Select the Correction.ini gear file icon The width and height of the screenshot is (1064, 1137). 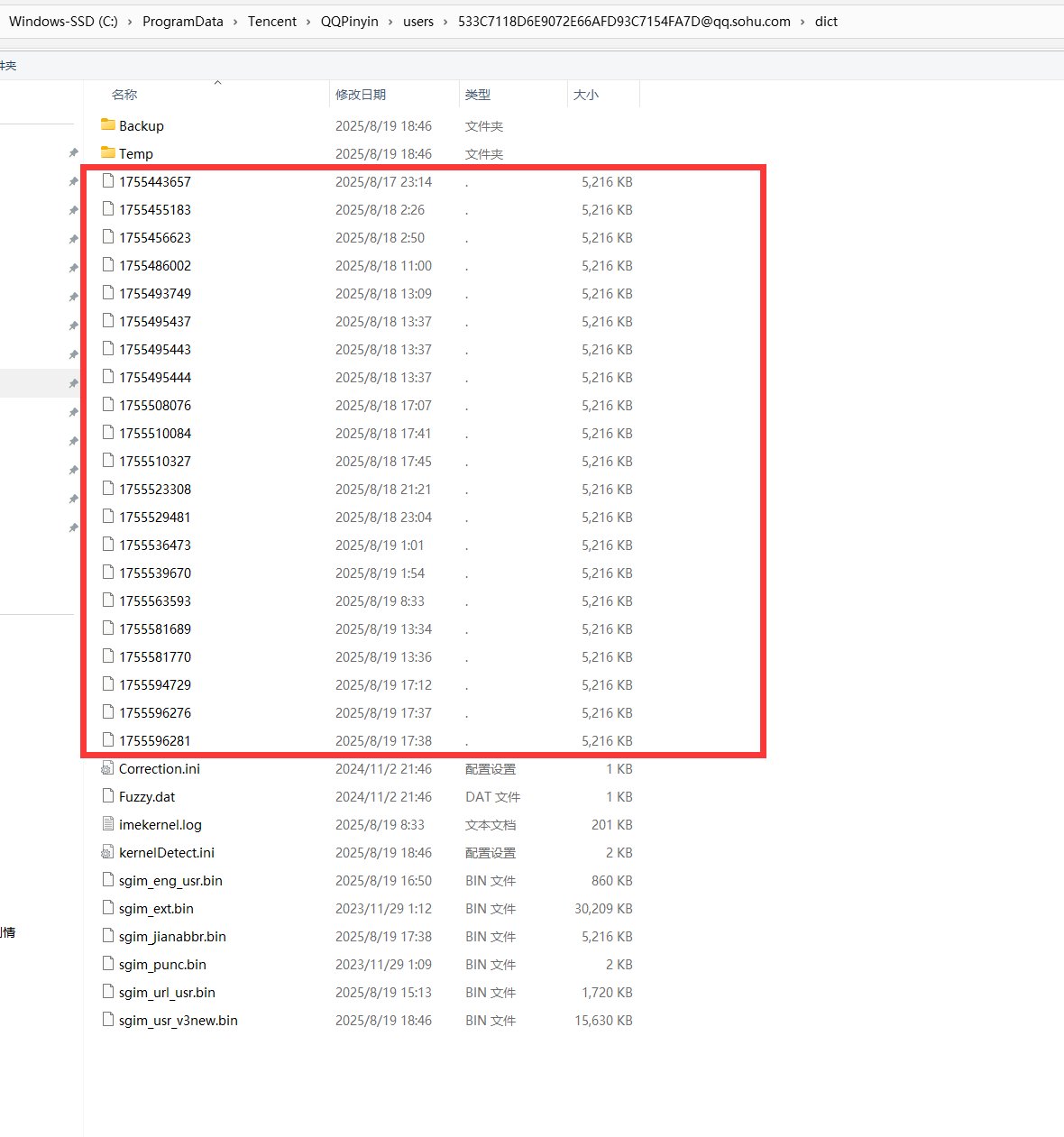tap(108, 769)
